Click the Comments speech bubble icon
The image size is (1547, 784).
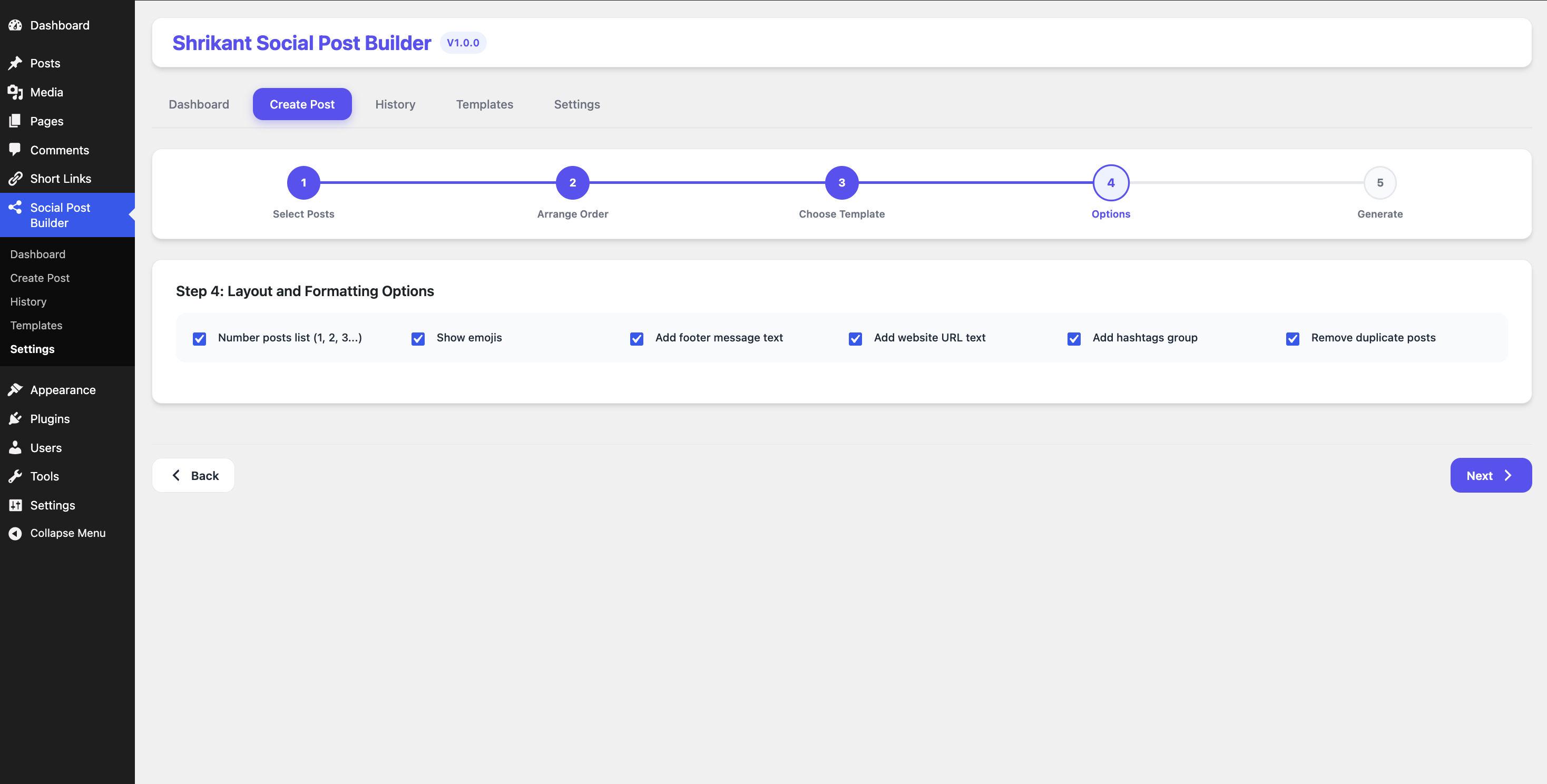(15, 150)
